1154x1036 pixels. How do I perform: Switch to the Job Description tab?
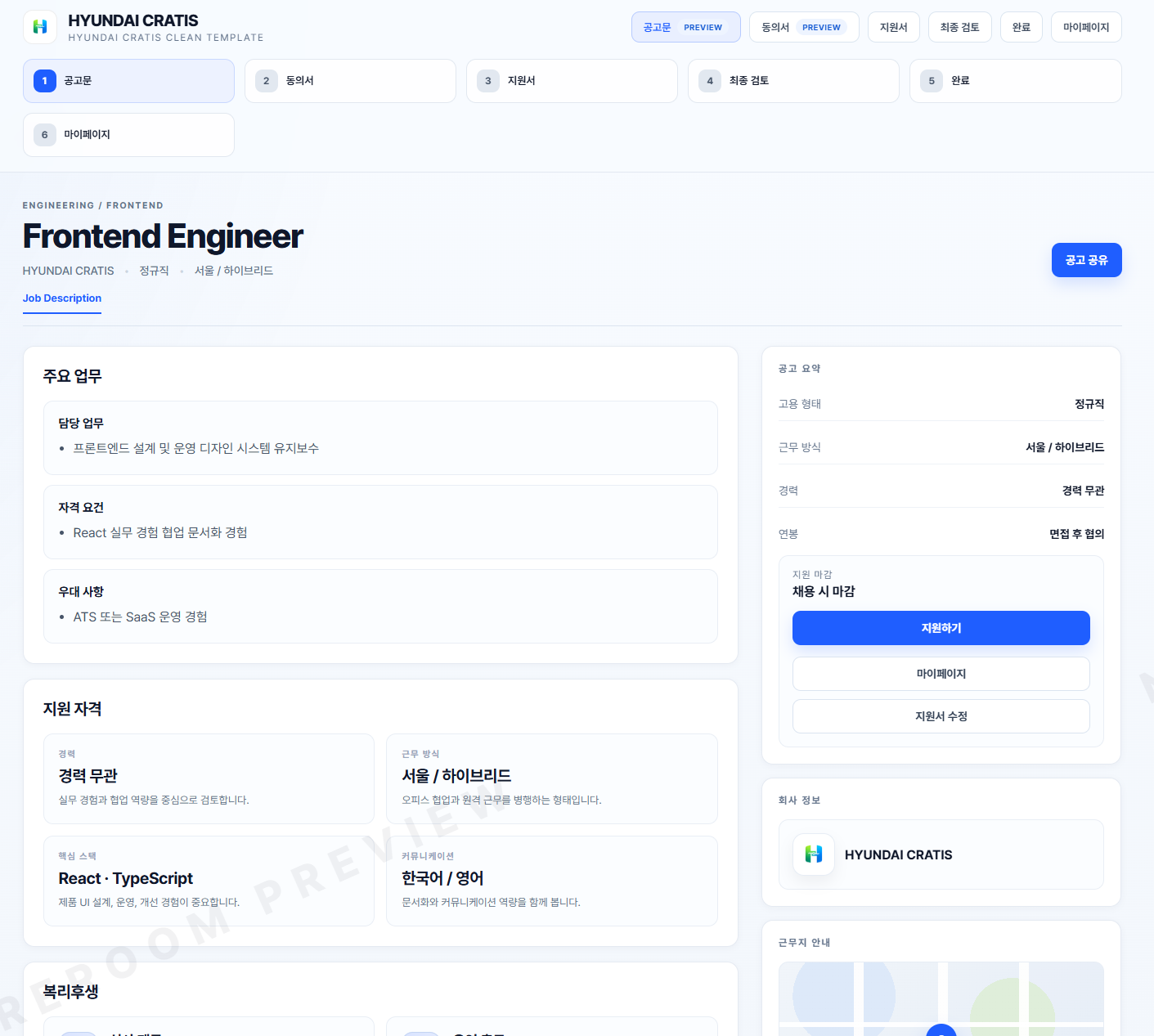[62, 298]
